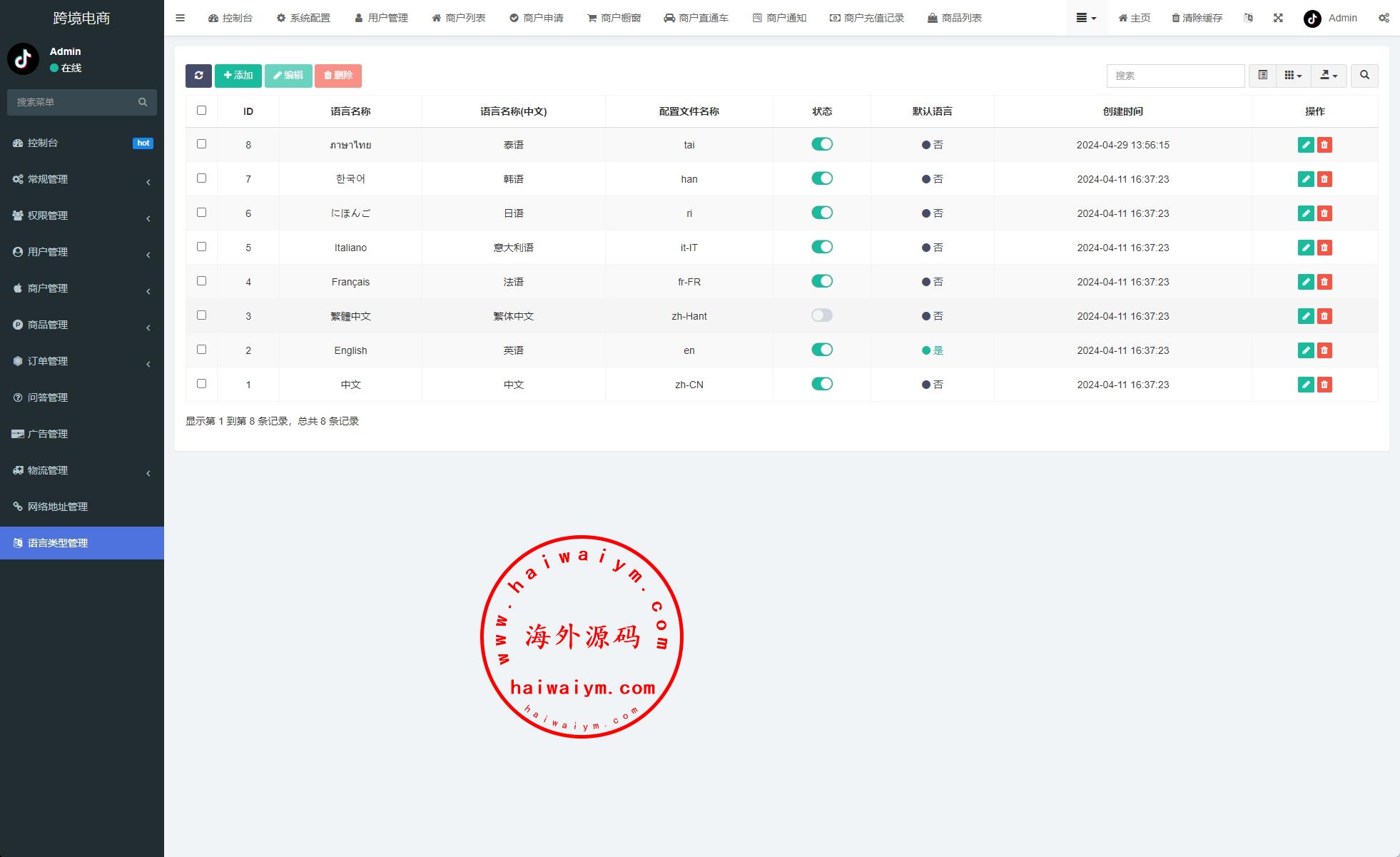Viewport: 1400px width, 857px height.
Task: Check the select-all checkbox in table header
Action: pyautogui.click(x=201, y=111)
